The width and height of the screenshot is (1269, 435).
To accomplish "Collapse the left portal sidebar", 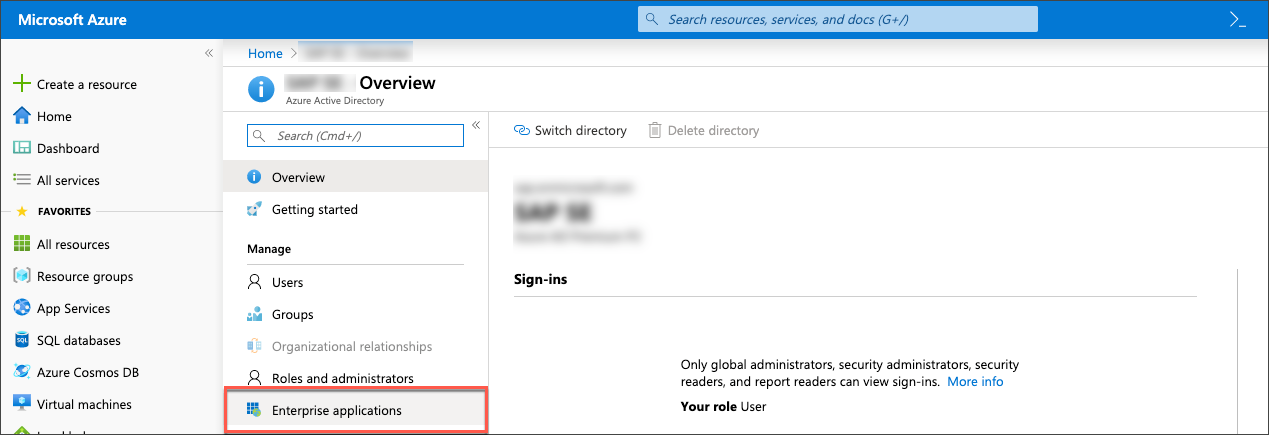I will pyautogui.click(x=209, y=52).
